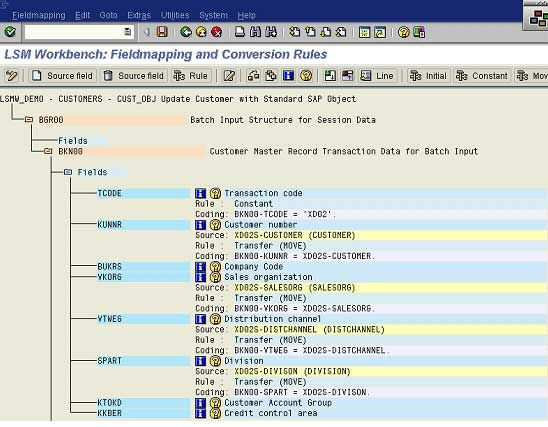Click the green Back arrow icon

(x=186, y=32)
